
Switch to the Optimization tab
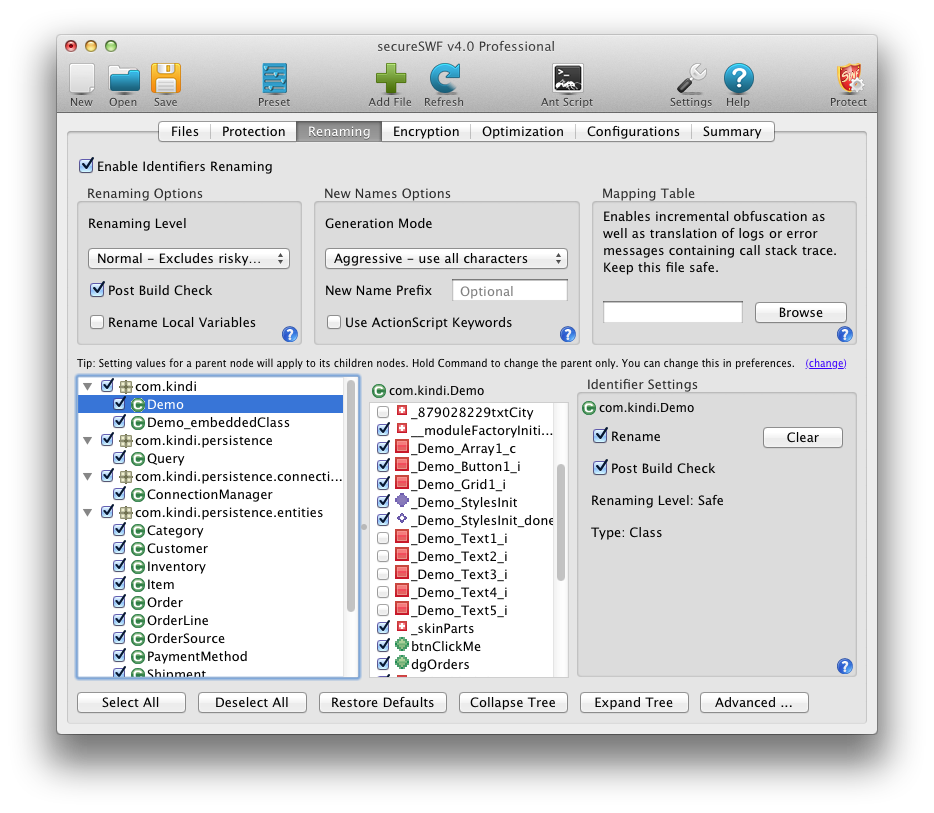pos(523,131)
